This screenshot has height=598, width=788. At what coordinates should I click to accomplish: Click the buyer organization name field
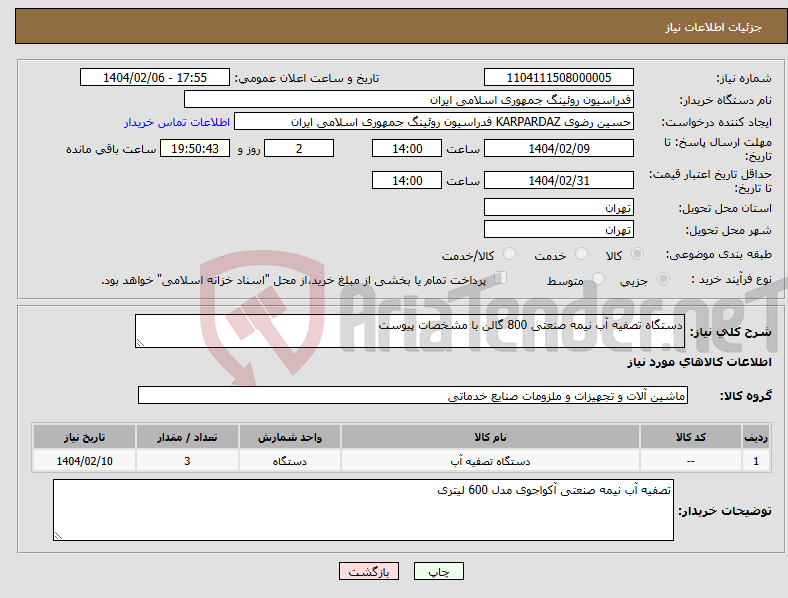(x=409, y=99)
